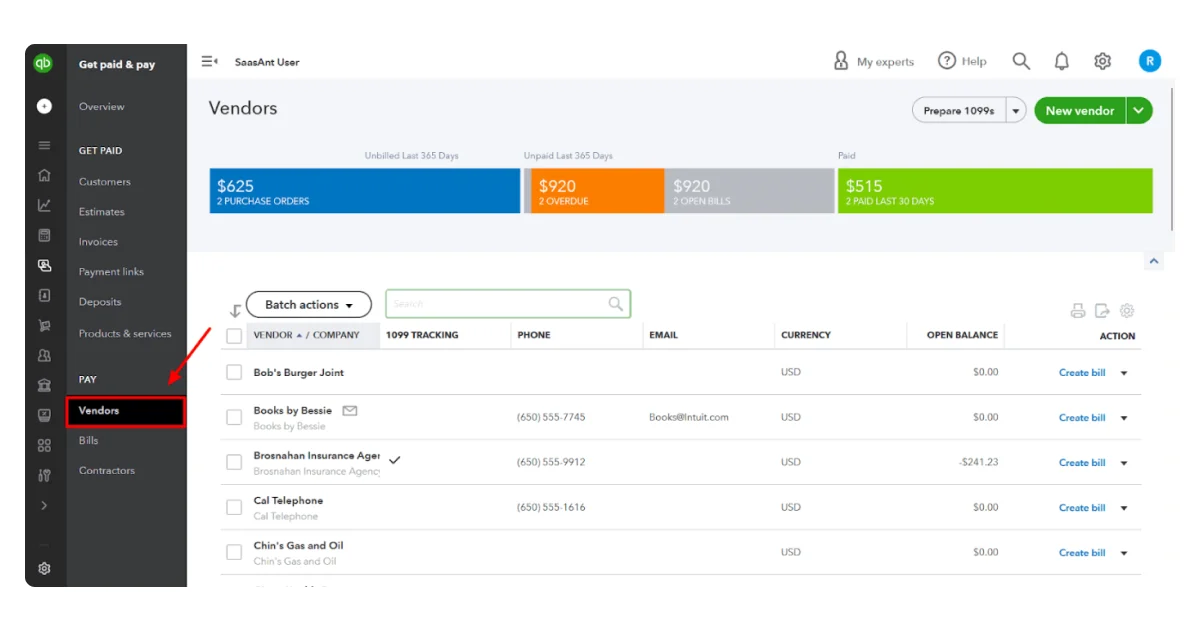Open the top-right settings gear
This screenshot has width=1200, height=630.
click(1103, 61)
